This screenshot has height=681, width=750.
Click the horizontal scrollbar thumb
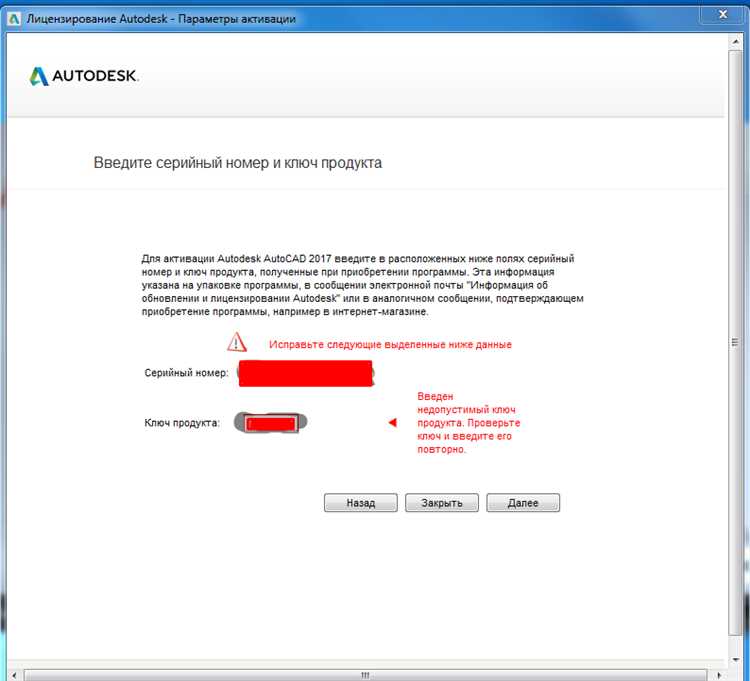point(365,675)
